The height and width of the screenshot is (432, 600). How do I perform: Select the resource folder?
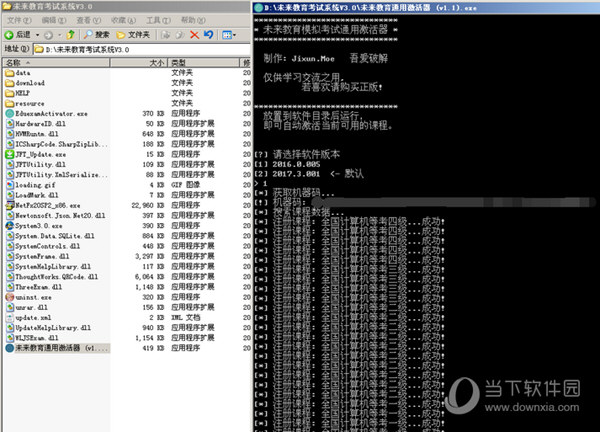pyautogui.click(x=30, y=103)
